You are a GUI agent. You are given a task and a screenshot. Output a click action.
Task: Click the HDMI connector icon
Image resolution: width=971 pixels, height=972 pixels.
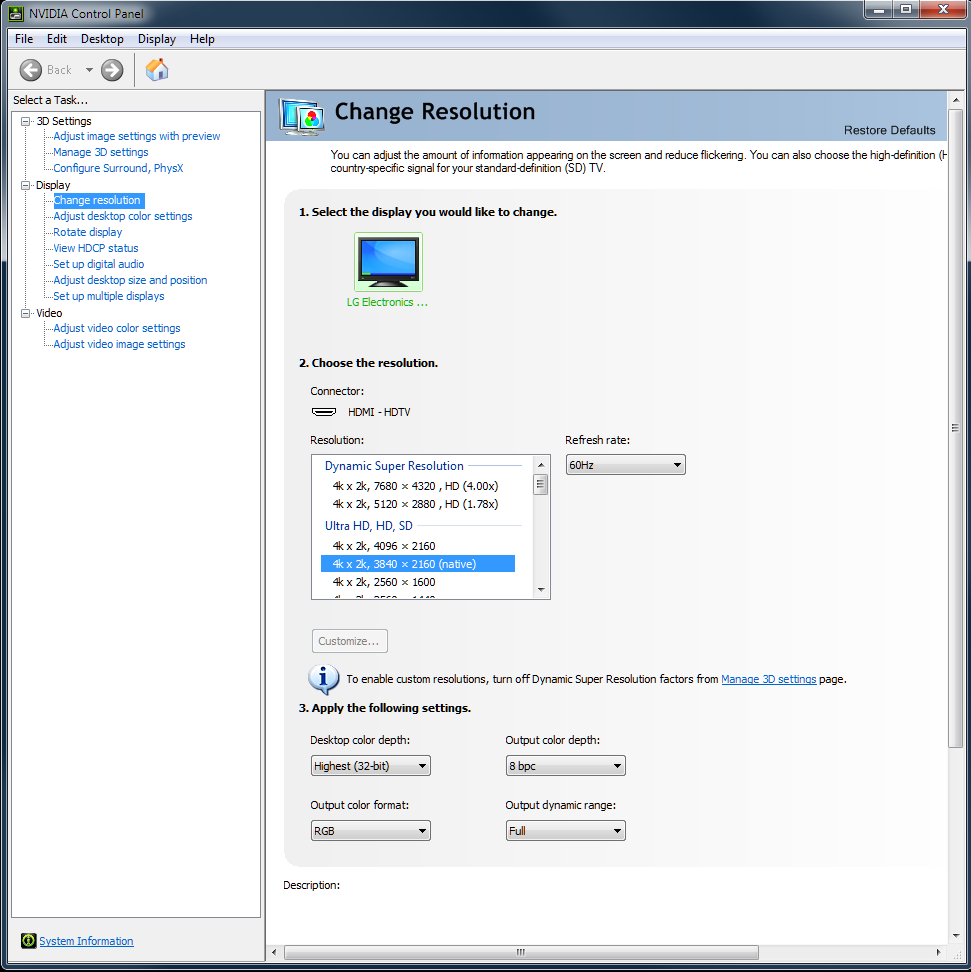click(x=324, y=412)
